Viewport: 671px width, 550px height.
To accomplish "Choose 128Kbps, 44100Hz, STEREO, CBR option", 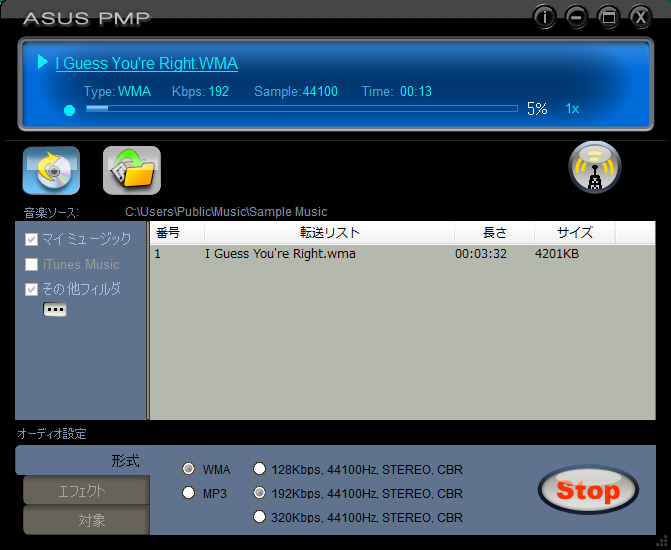I will pos(259,469).
